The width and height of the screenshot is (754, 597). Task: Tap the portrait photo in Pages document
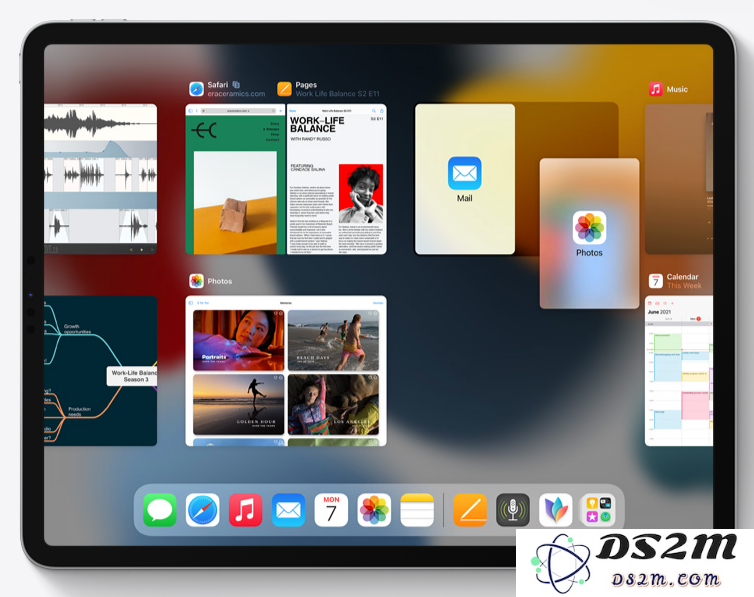tap(361, 193)
